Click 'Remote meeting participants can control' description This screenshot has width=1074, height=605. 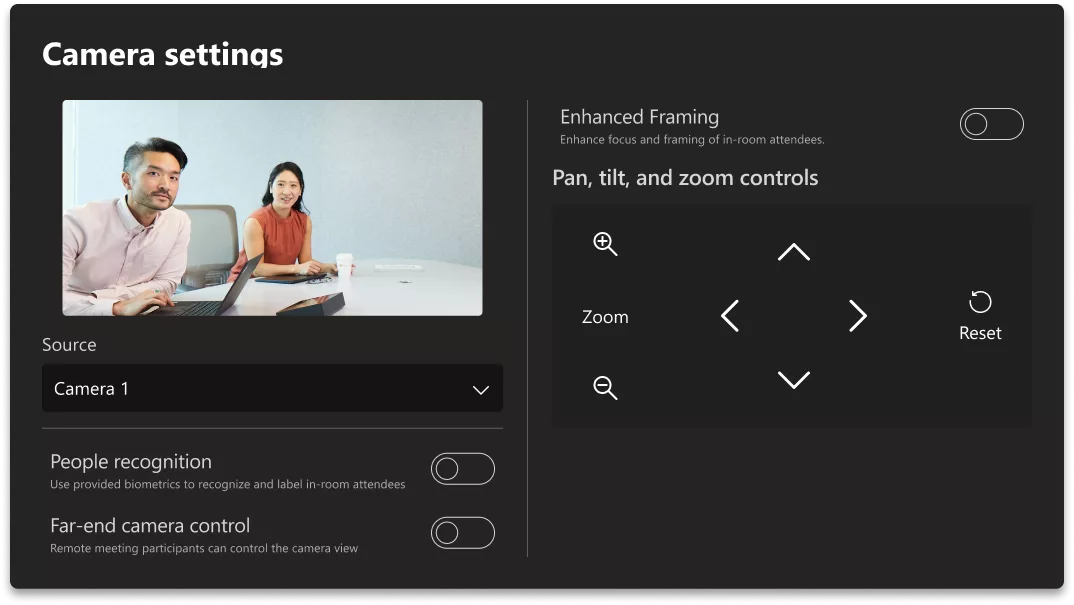pos(203,548)
